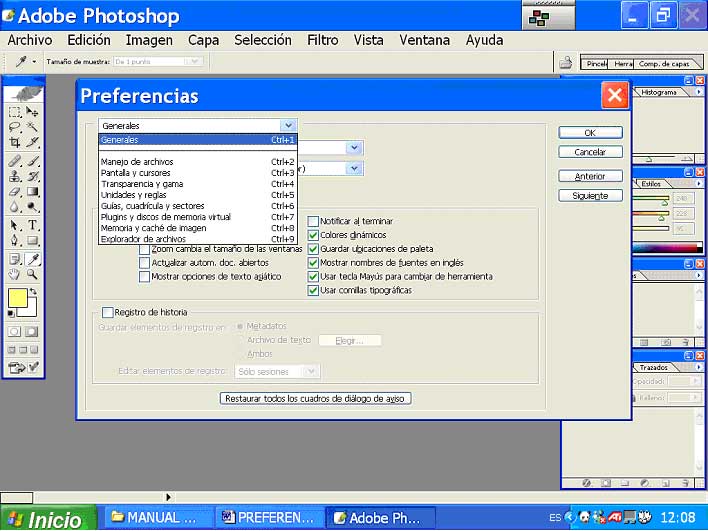Select the Eraser tool

pyautogui.click(x=14, y=191)
